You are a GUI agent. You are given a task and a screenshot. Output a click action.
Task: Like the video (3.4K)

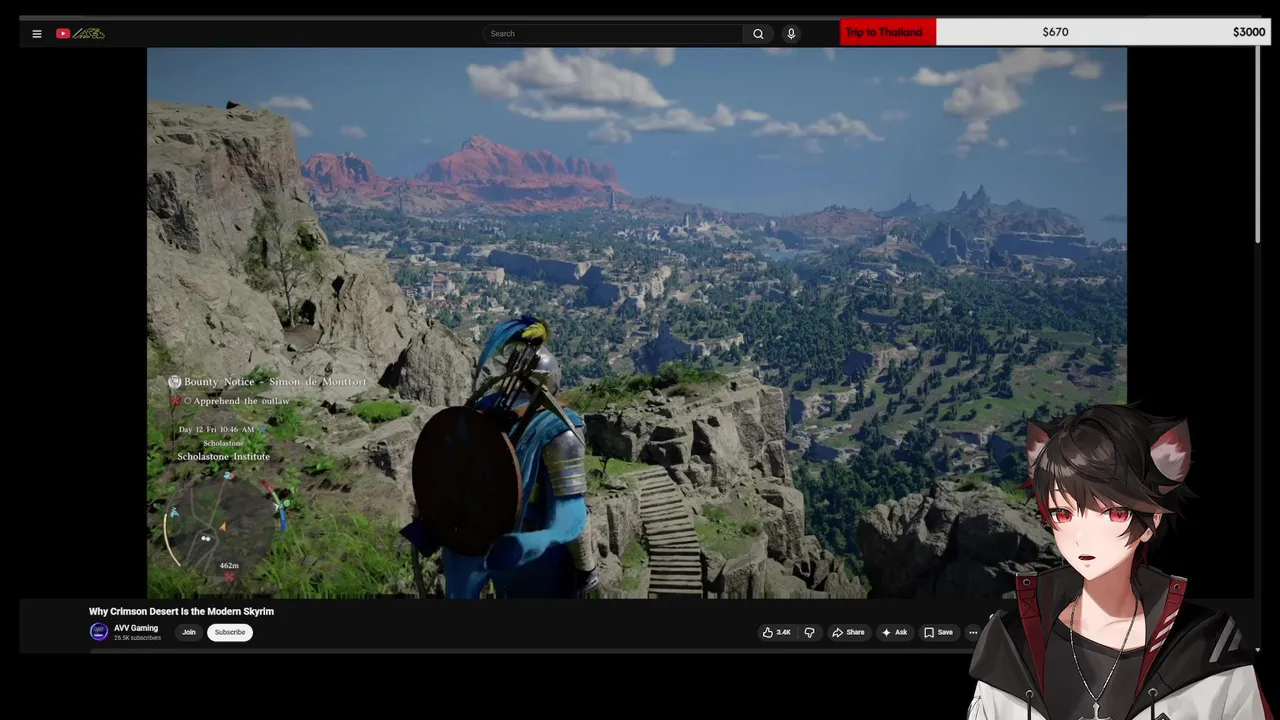tap(777, 632)
